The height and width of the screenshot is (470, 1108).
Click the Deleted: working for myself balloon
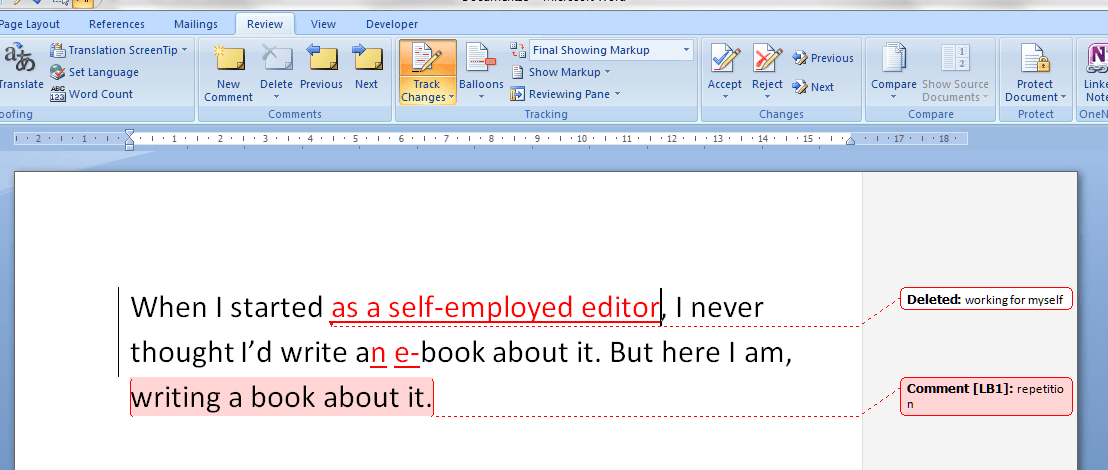click(x=986, y=299)
